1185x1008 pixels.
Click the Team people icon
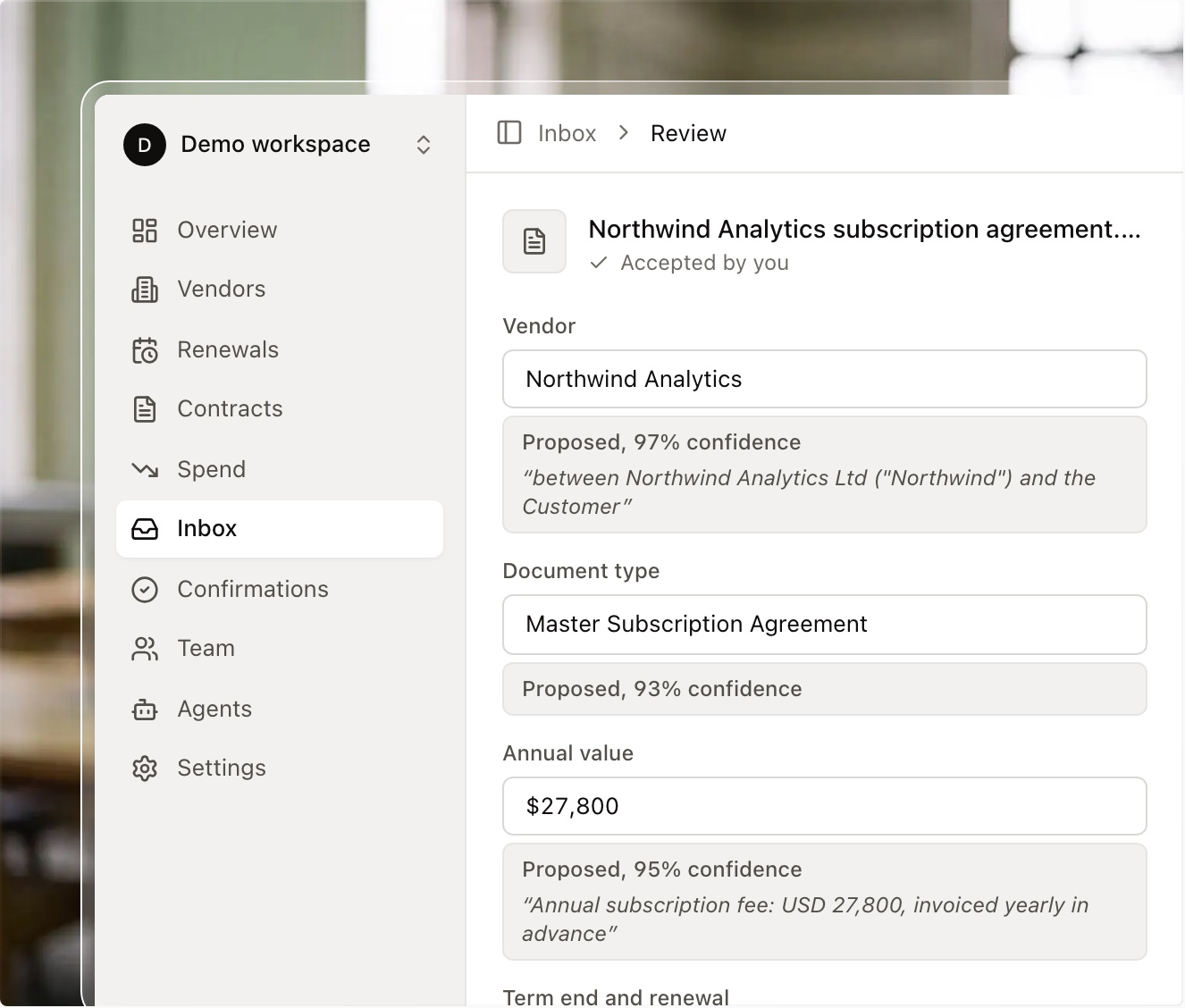145,649
